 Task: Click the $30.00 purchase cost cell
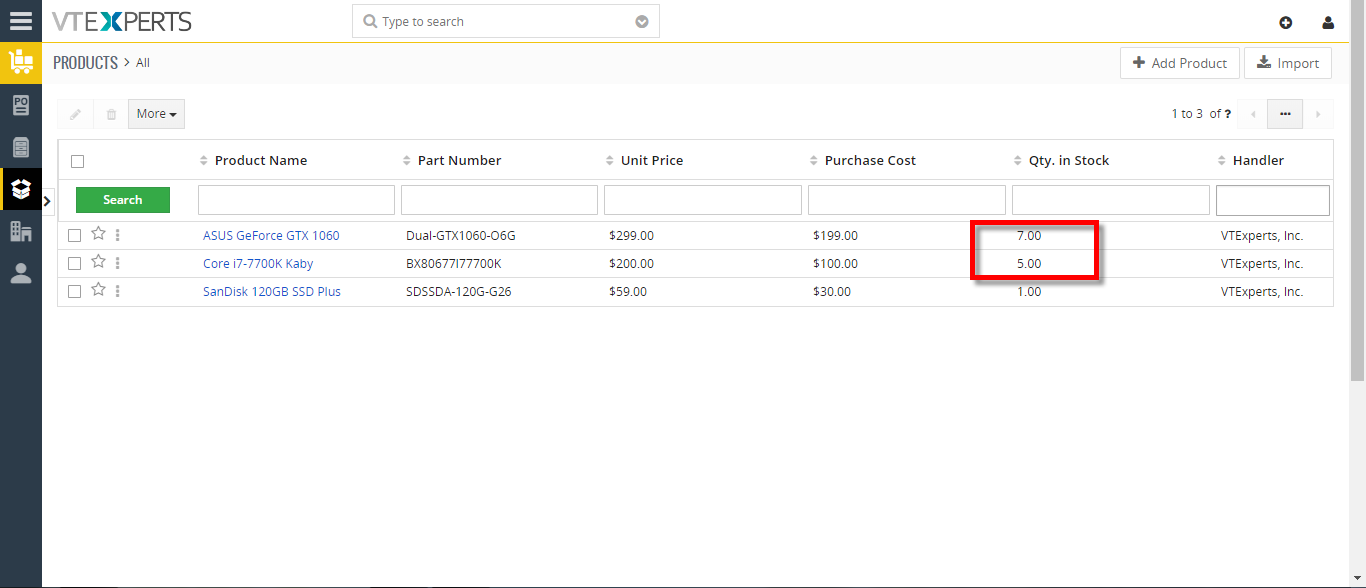pyautogui.click(x=832, y=292)
